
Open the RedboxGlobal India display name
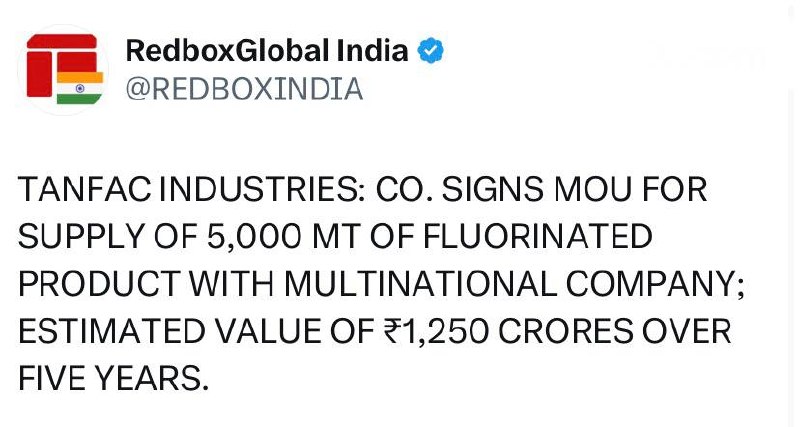coord(267,51)
